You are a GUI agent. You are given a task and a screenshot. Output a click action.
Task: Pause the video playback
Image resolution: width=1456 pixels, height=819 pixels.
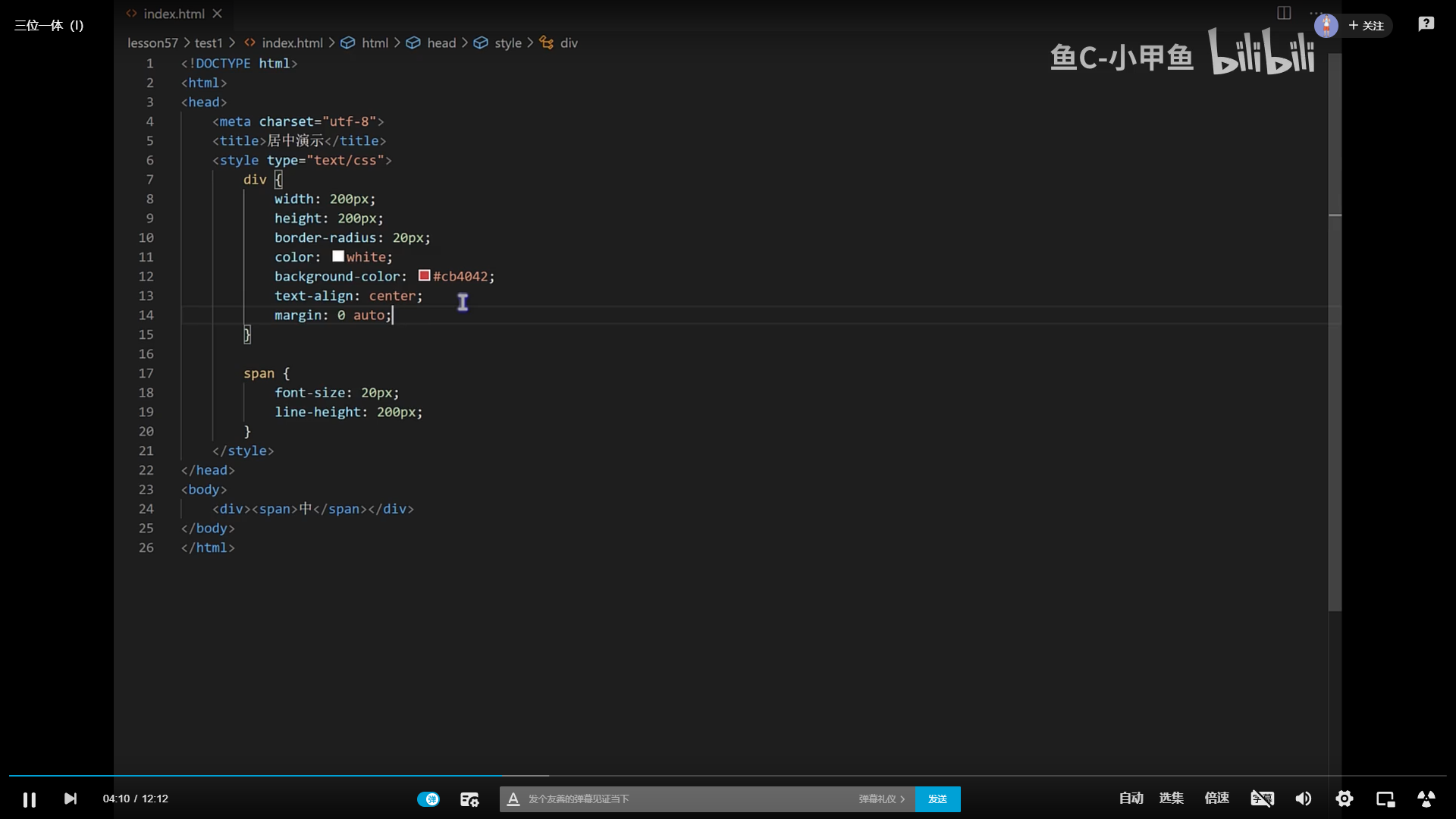[30, 799]
